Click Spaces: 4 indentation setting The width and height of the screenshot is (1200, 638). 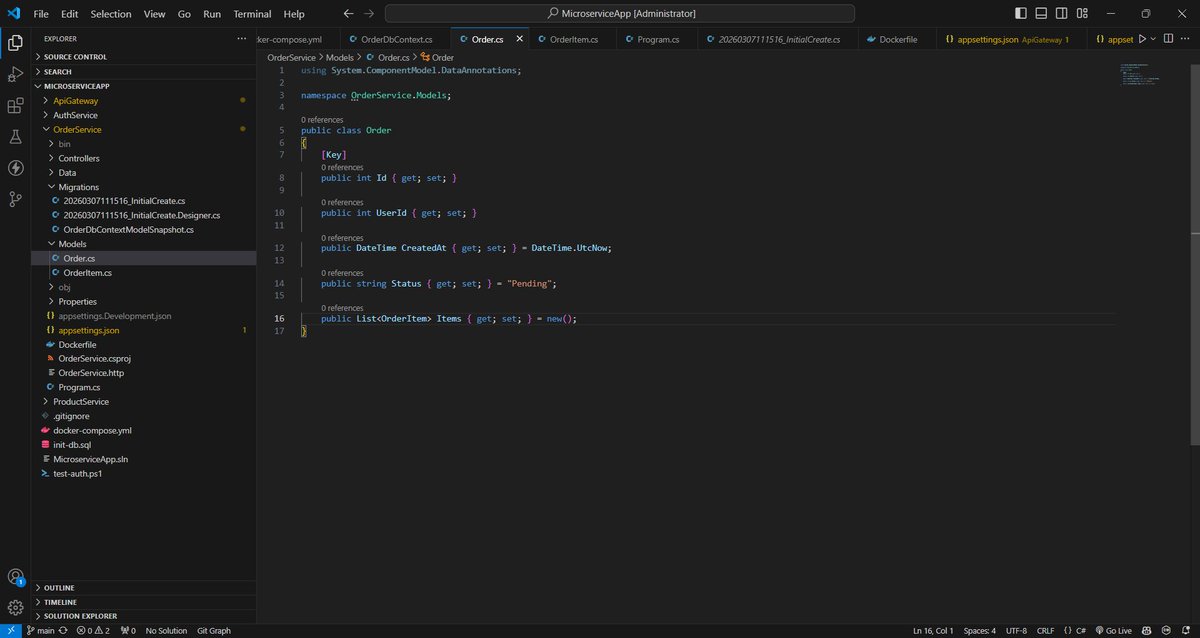[979, 631]
